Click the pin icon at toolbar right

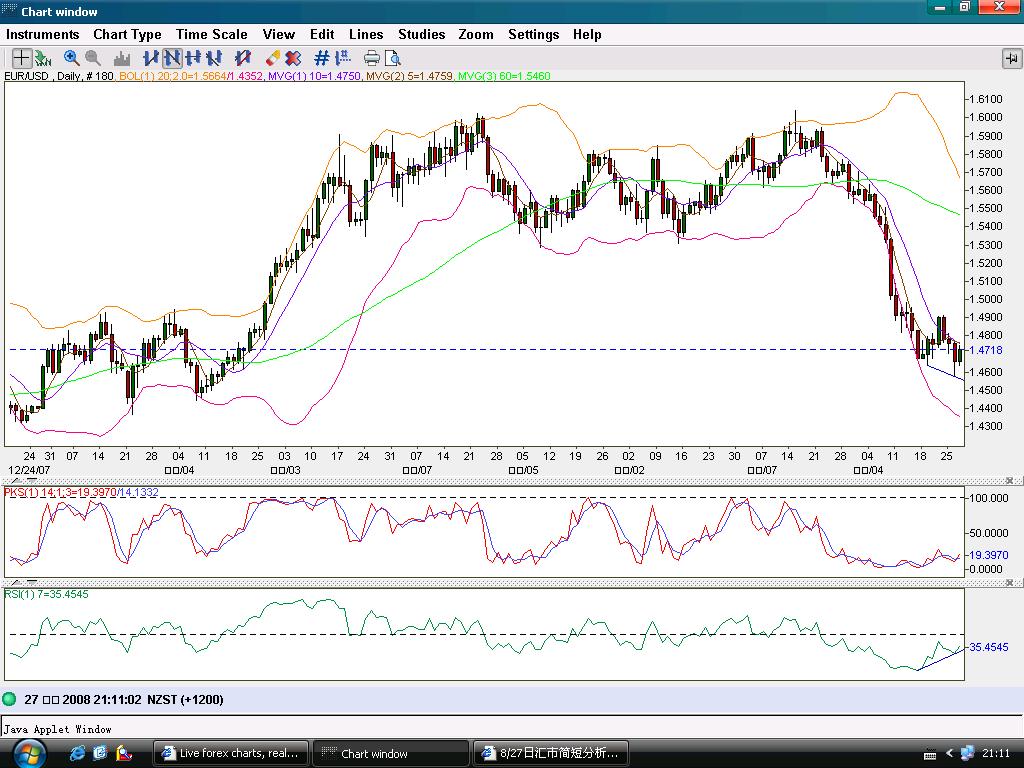(x=1011, y=59)
